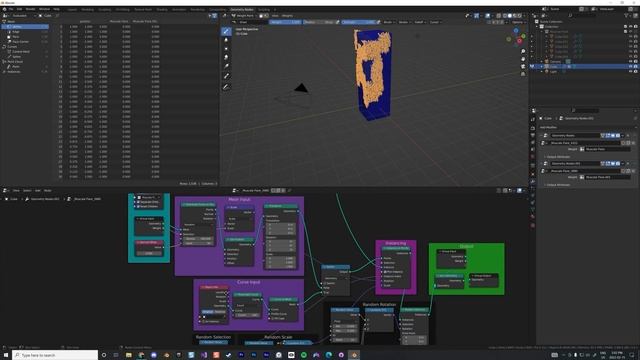The width and height of the screenshot is (640, 360).
Task: Open the Cursor settings dropdown
Action: [x=435, y=22]
